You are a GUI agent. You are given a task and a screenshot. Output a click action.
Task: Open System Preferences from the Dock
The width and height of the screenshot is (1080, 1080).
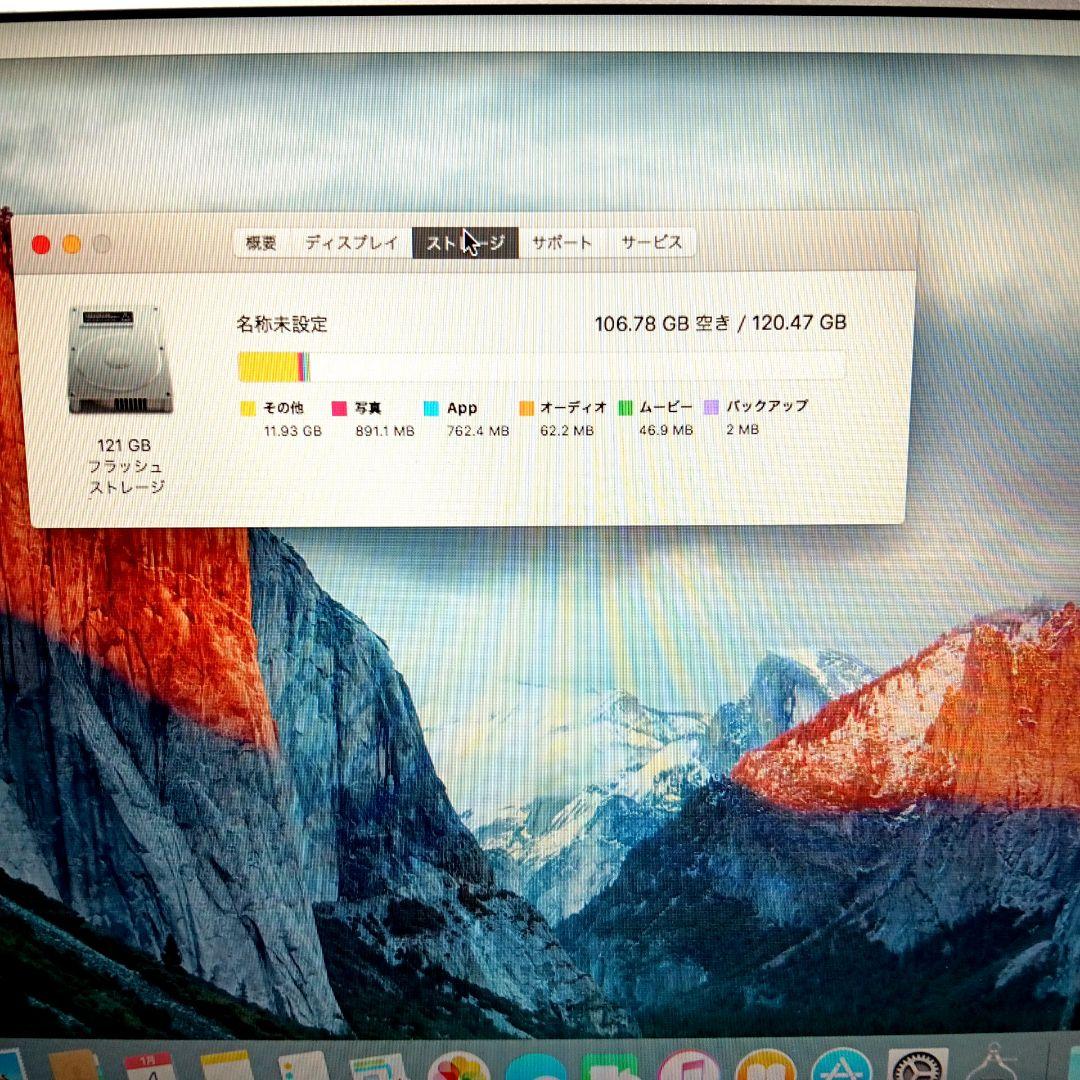(x=917, y=1066)
